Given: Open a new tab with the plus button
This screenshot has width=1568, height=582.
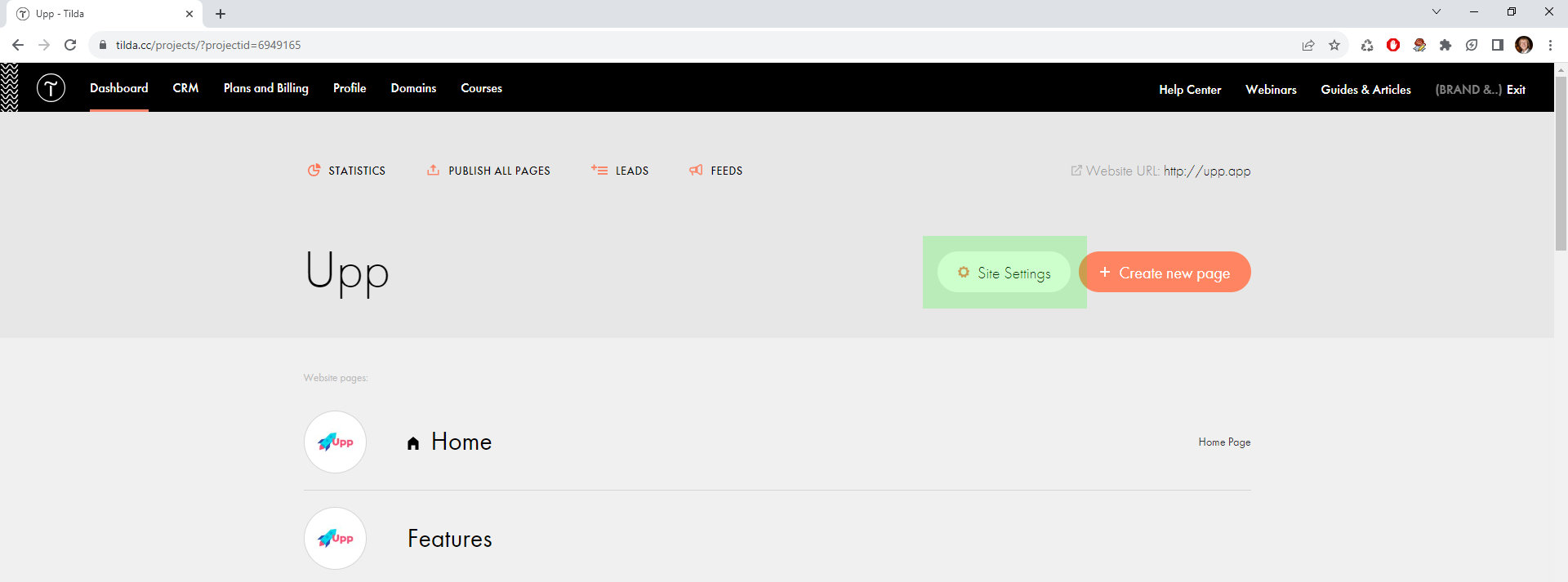Looking at the screenshot, I should 220,14.
